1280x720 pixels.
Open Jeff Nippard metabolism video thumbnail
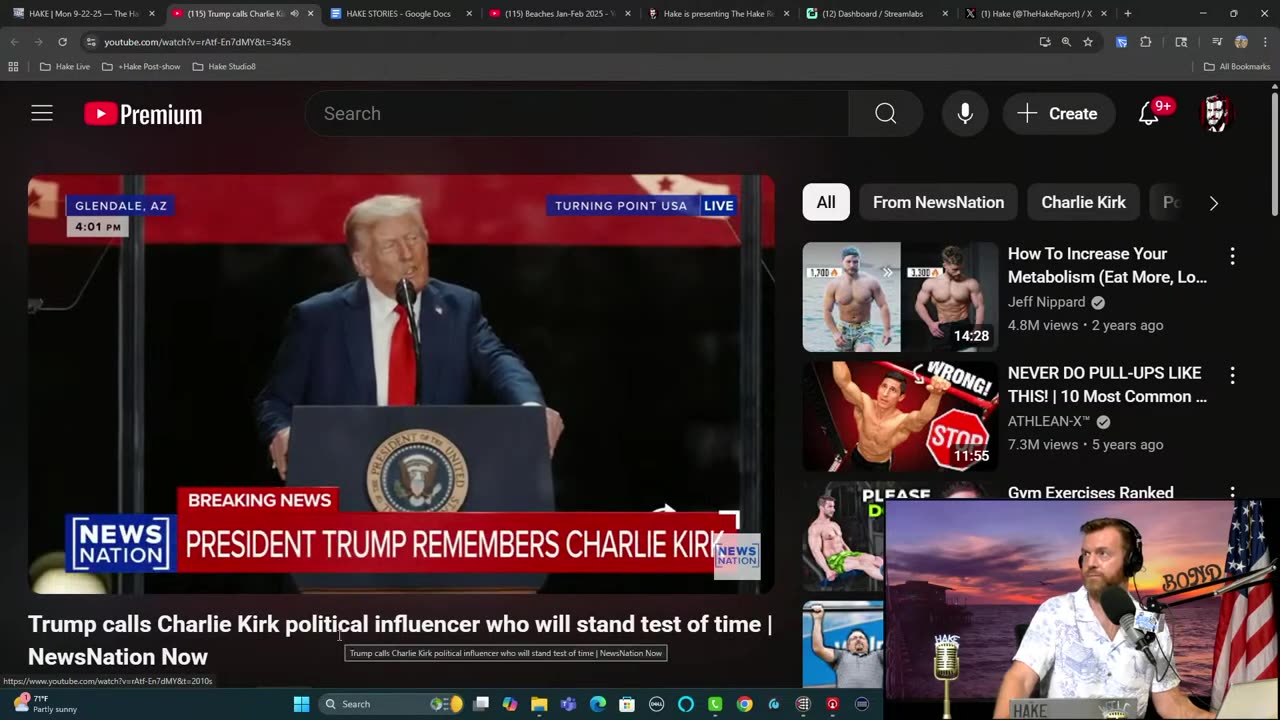(900, 297)
